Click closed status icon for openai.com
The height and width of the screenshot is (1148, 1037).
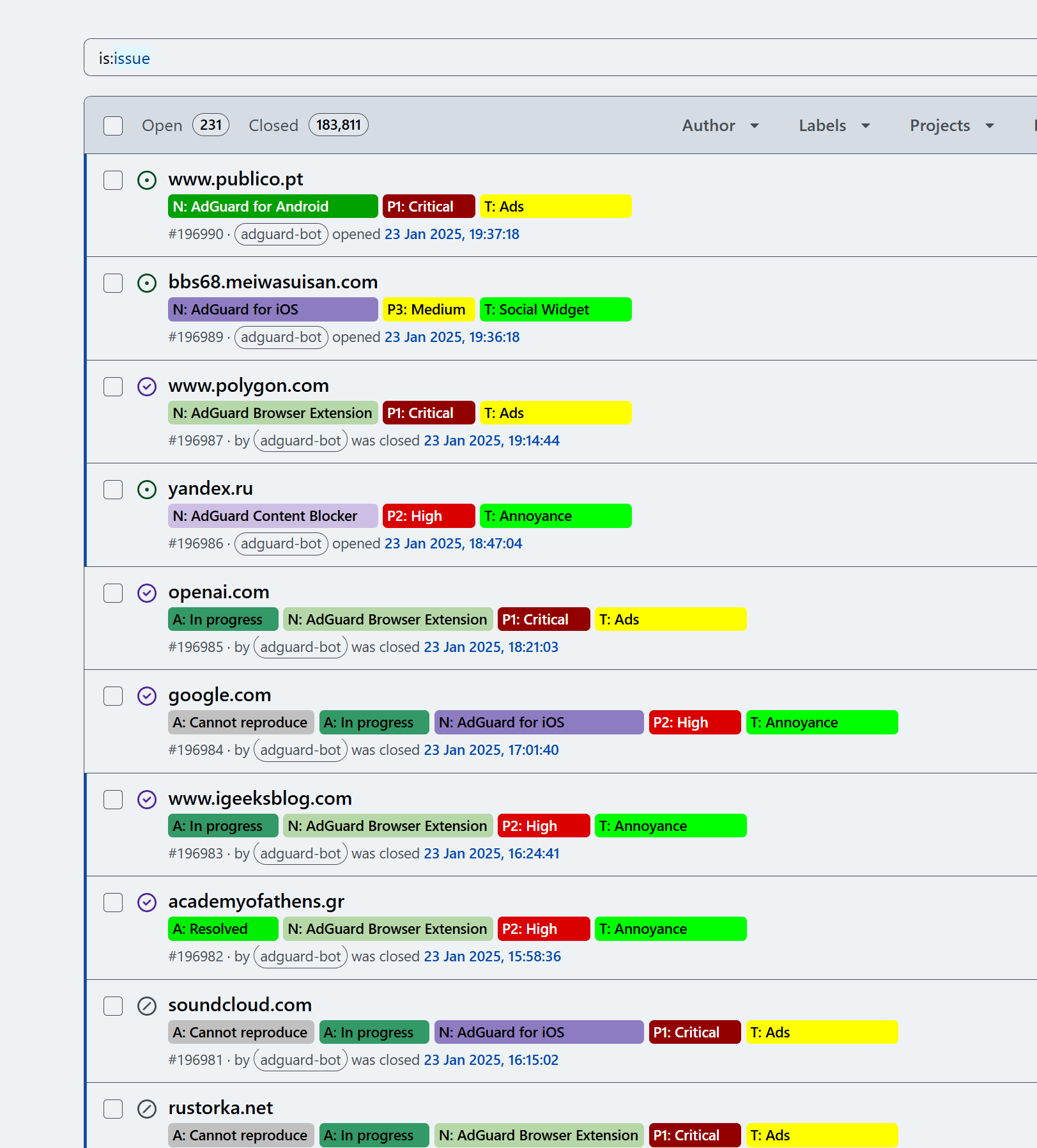[x=147, y=593]
